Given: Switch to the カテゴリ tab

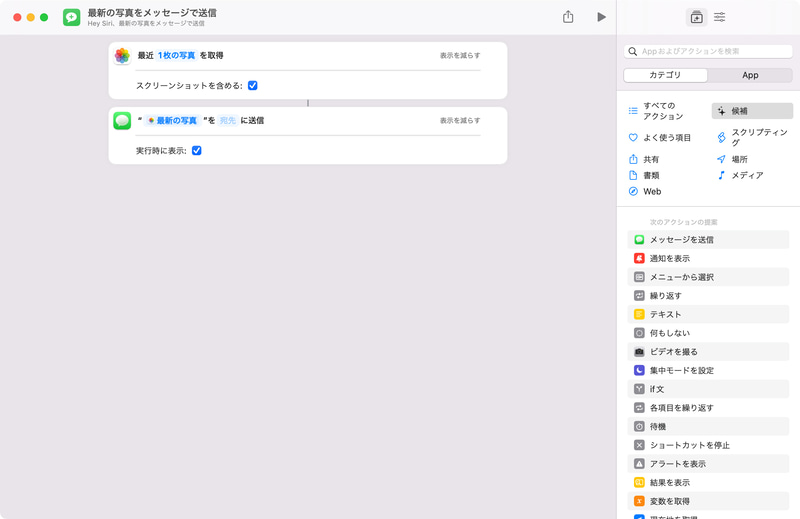Looking at the screenshot, I should [665, 75].
